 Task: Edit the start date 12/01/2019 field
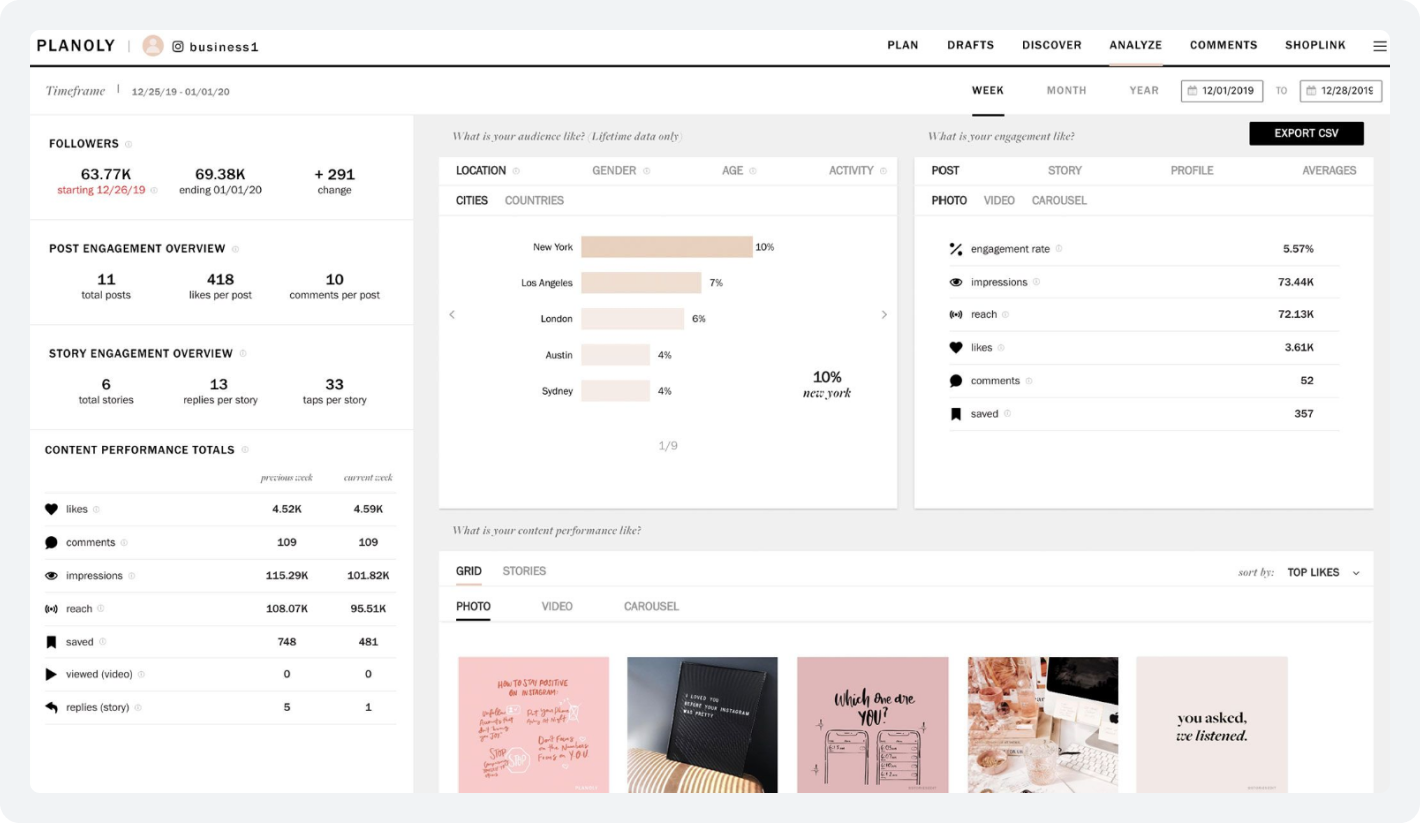1222,91
